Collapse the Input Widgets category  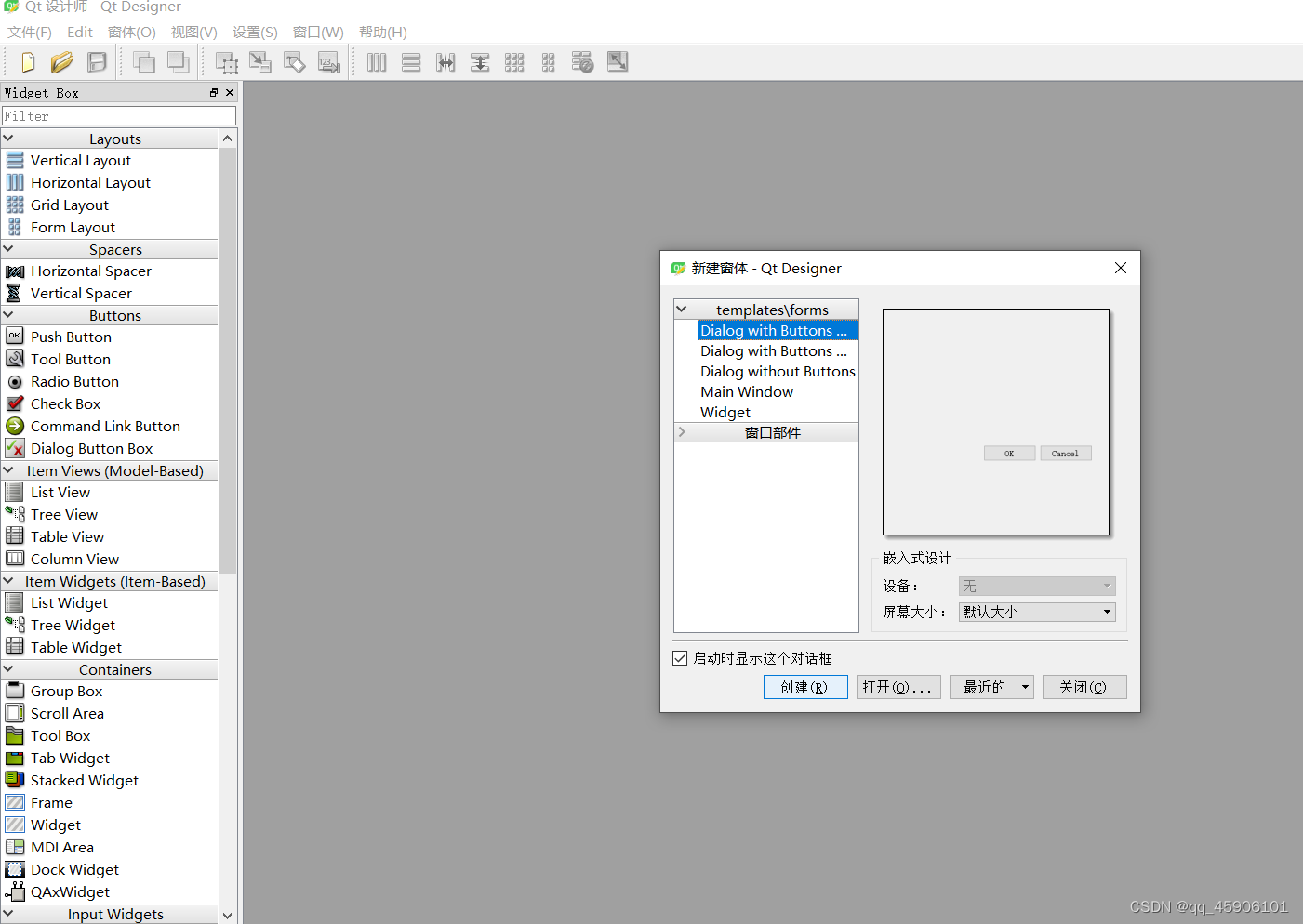[8, 914]
